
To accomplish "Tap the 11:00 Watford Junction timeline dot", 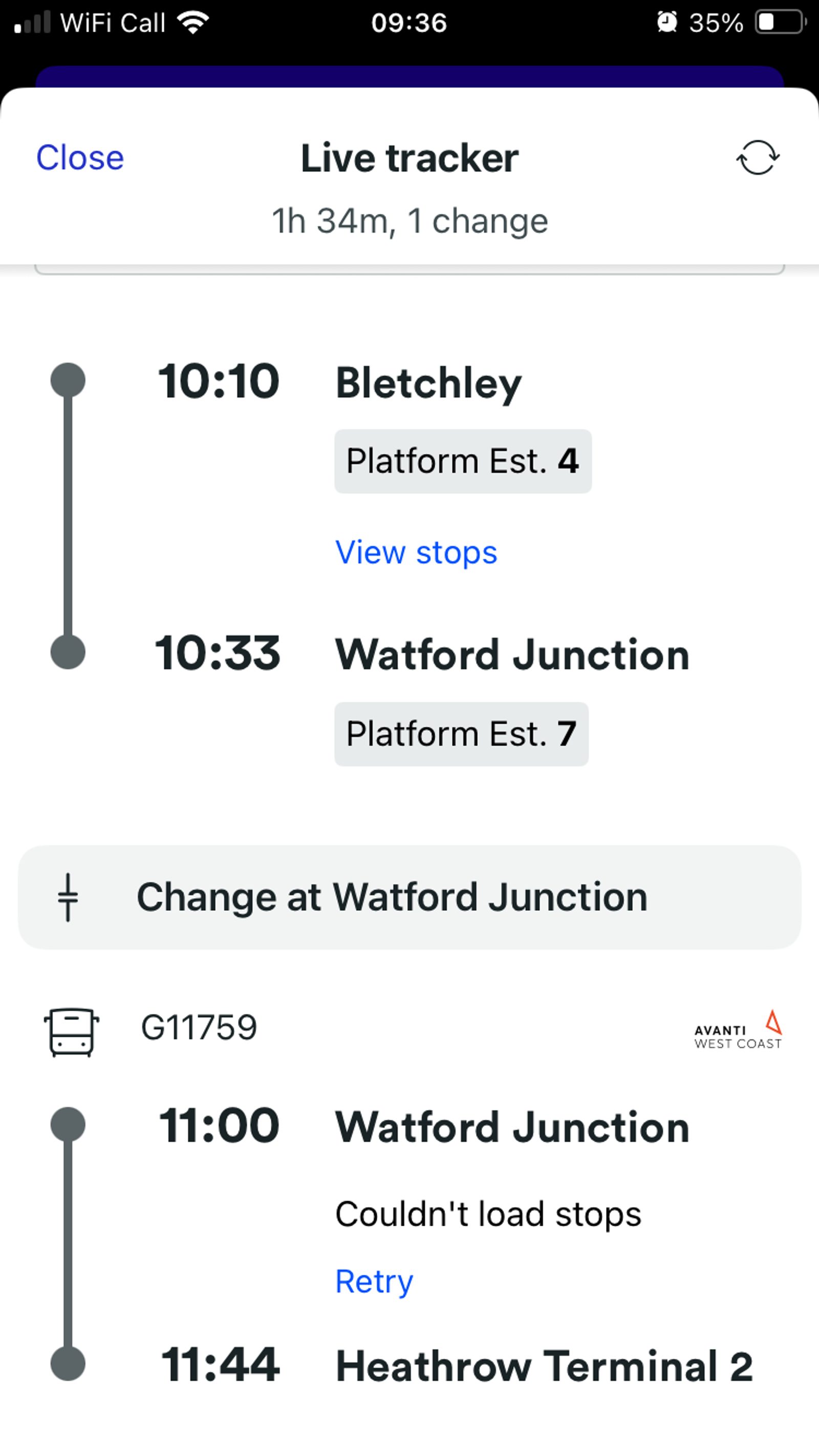I will pyautogui.click(x=68, y=1125).
